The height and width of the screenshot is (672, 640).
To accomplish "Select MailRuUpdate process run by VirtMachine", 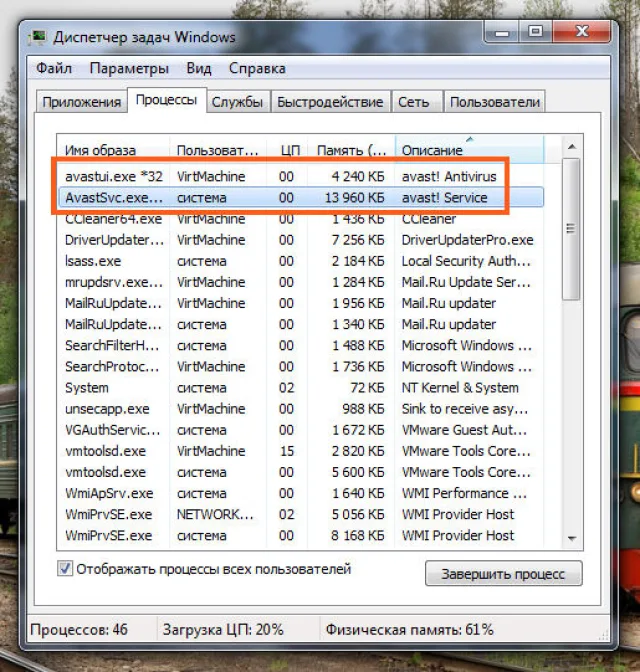I will click(301, 303).
